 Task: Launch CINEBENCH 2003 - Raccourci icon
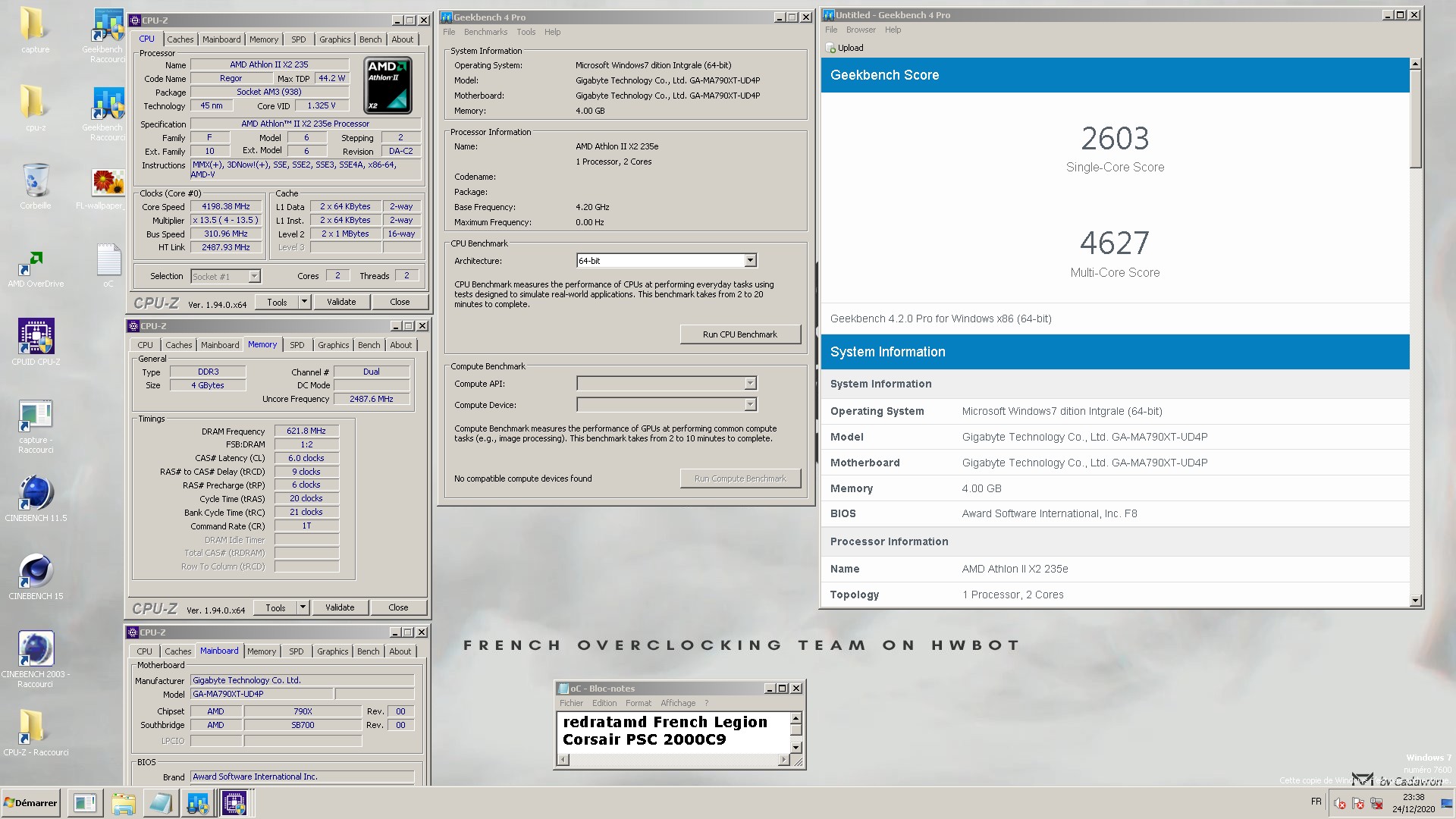pyautogui.click(x=36, y=659)
